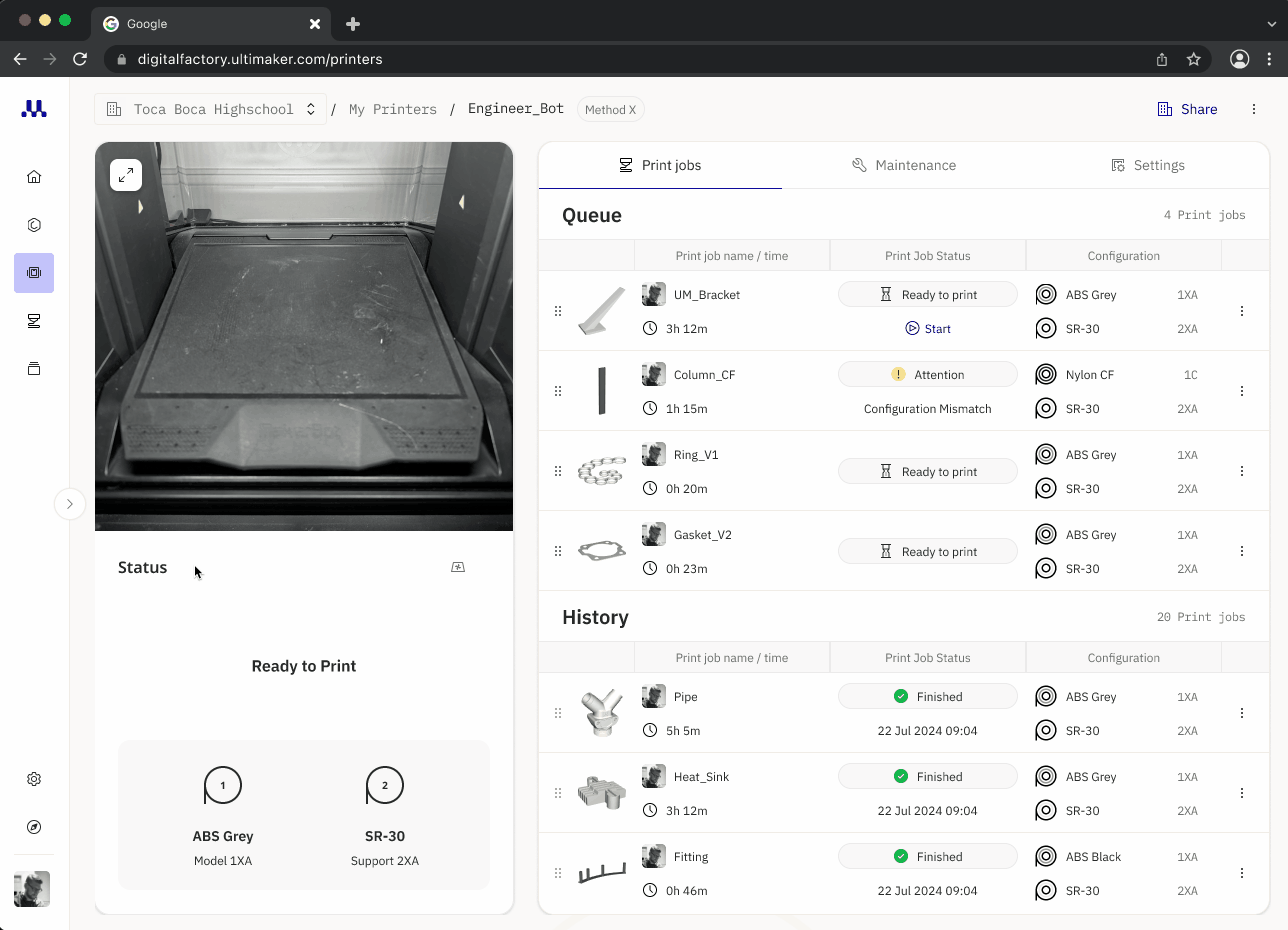Screen dimensions: 1288x930
Task: Click the build plate icon beside Status heading
Action: click(457, 566)
